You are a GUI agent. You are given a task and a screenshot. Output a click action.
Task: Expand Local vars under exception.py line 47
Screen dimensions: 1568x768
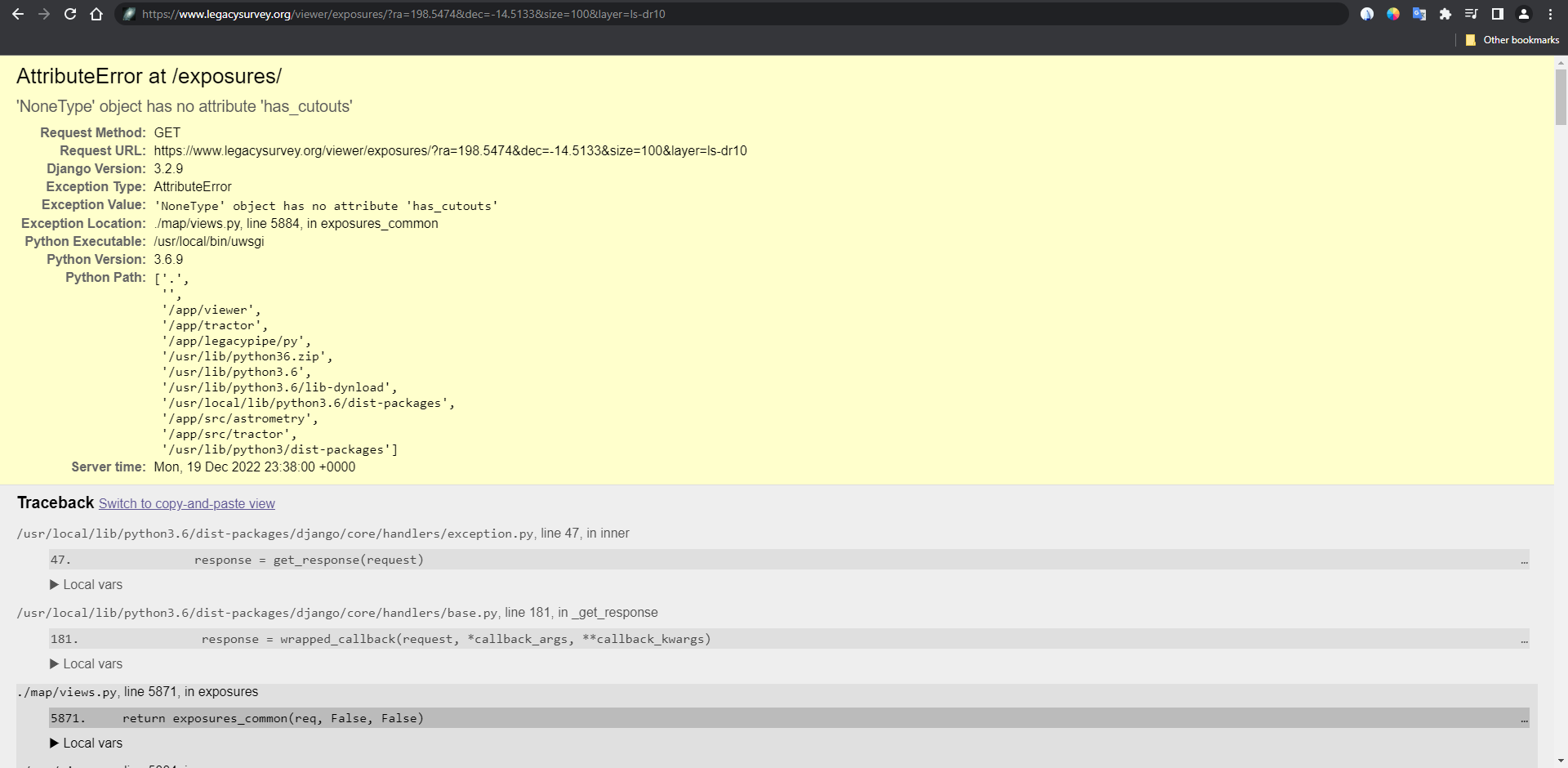(x=86, y=585)
